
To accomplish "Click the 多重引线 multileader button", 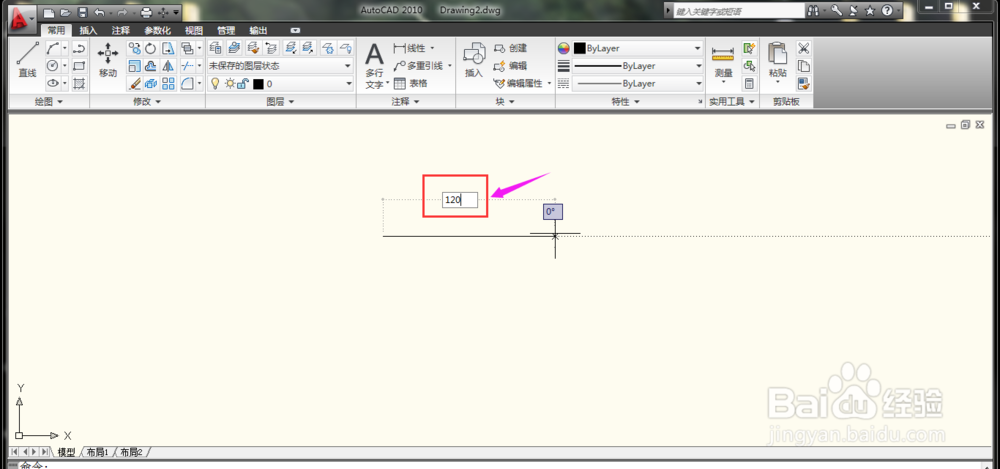I will tap(422, 66).
